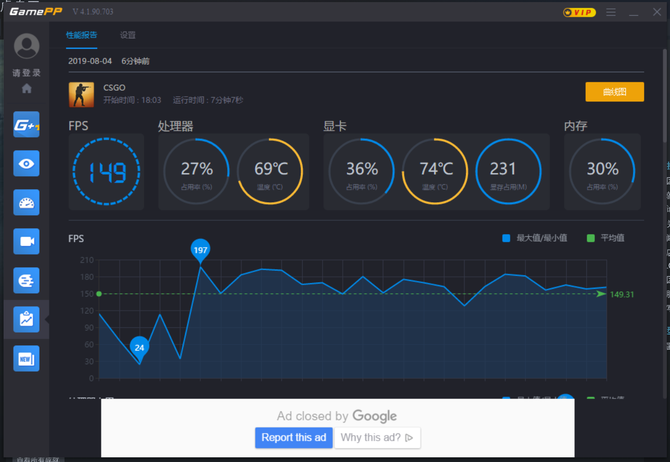Click the Why this ad? link
Screen dimensions: 670x462
[378, 438]
